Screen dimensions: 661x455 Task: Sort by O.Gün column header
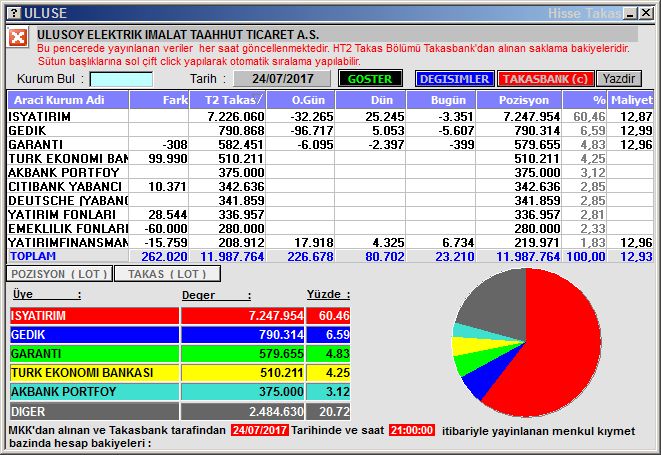click(301, 100)
